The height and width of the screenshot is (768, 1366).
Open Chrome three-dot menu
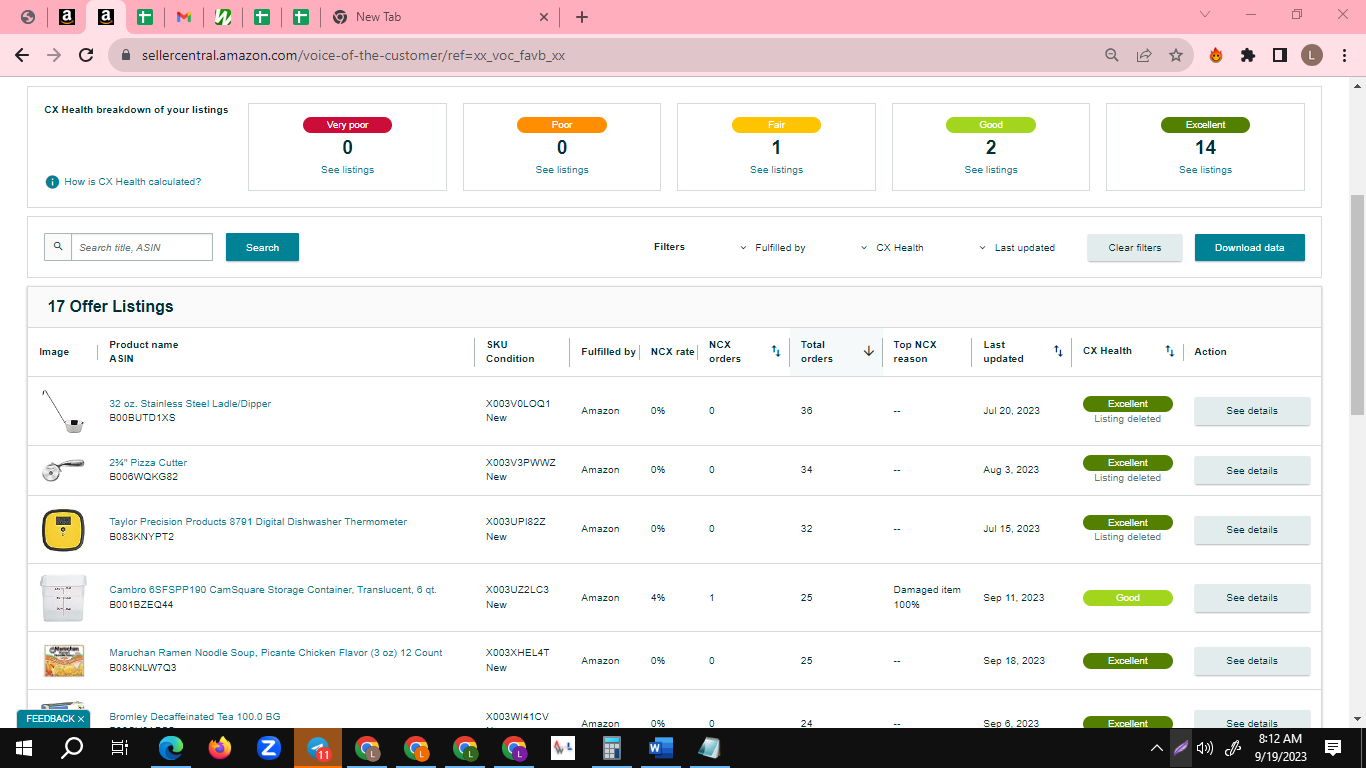point(1343,55)
